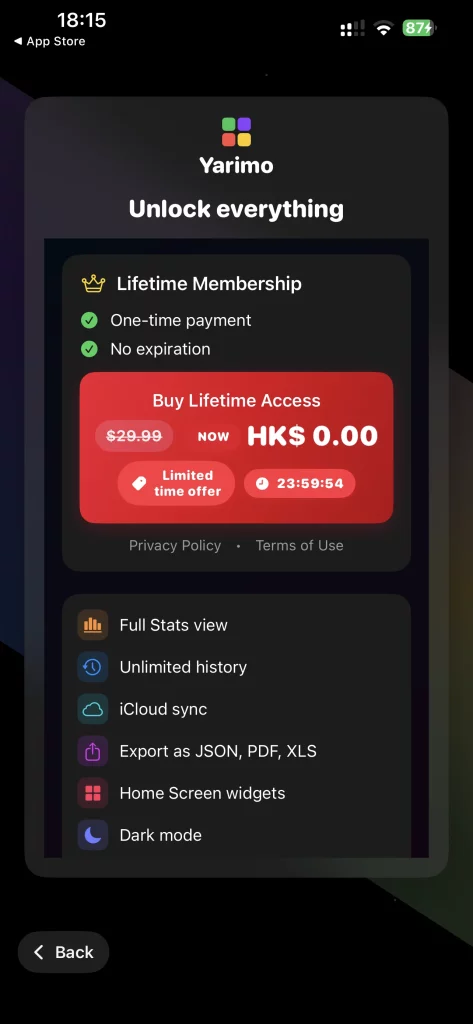Tap the Home Screen widgets grid icon

pyautogui.click(x=93, y=793)
